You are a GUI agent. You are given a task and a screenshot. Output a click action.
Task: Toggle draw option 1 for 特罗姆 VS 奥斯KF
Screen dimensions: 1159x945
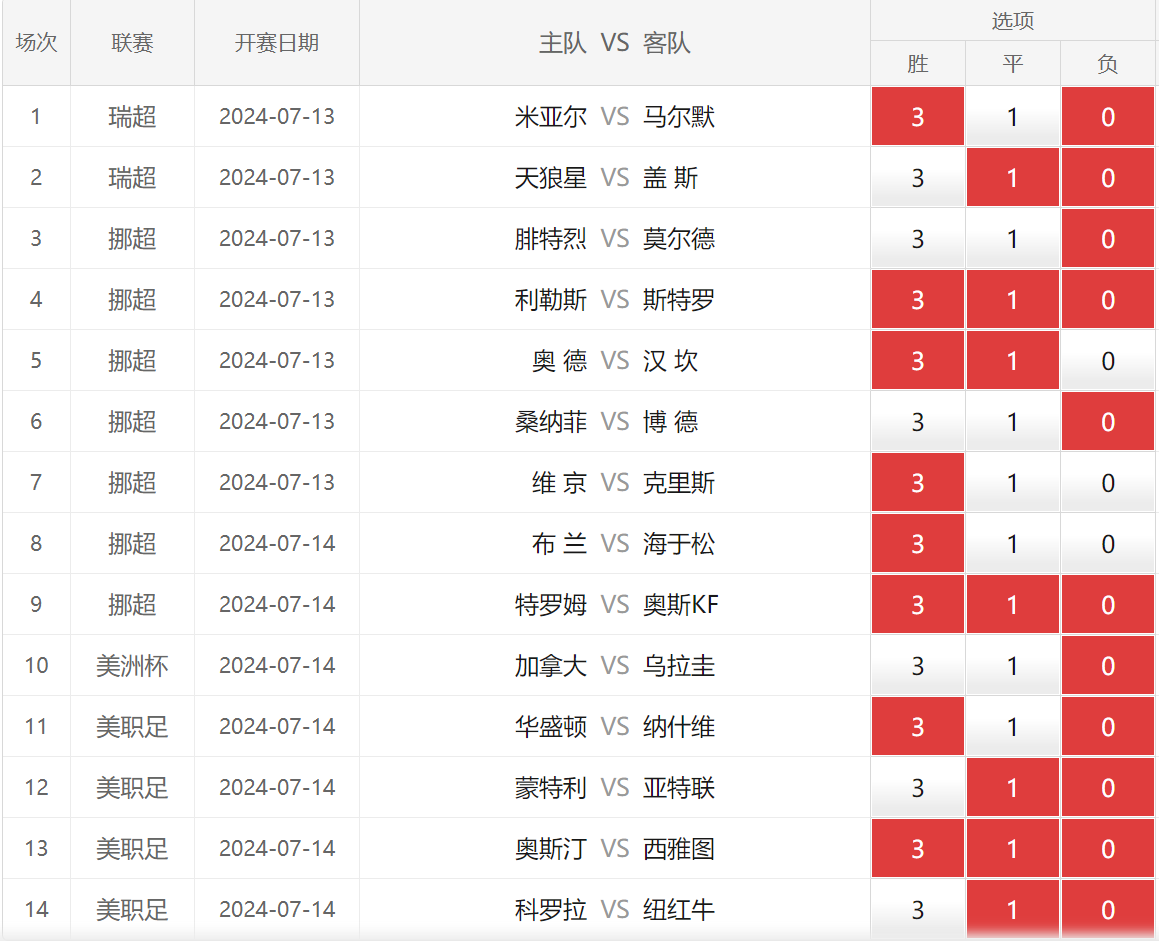point(1013,604)
